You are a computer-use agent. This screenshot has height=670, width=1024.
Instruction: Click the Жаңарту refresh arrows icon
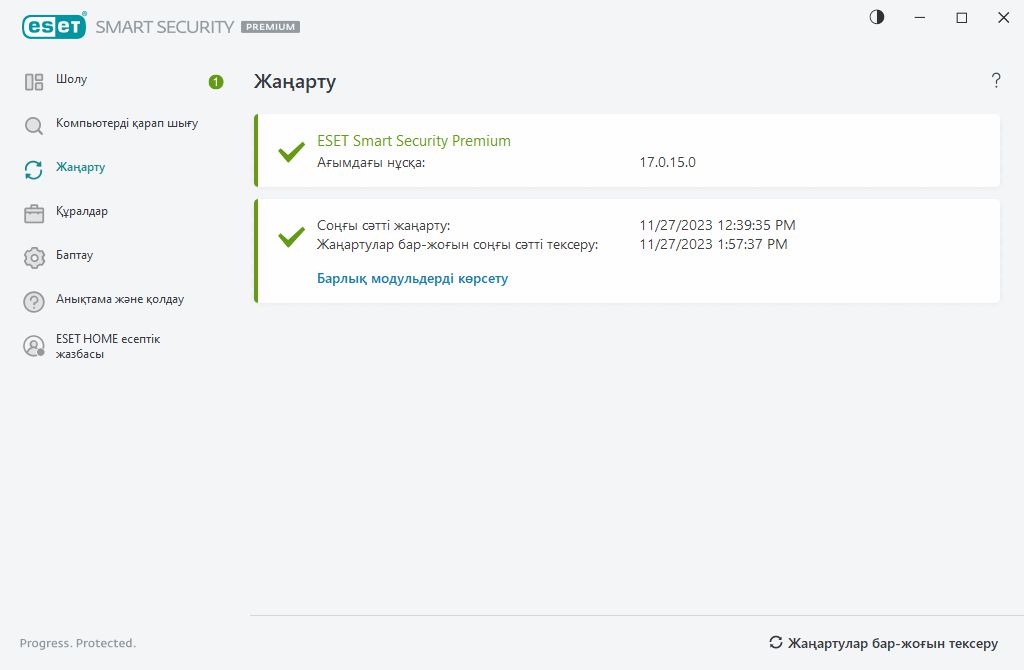click(x=34, y=169)
